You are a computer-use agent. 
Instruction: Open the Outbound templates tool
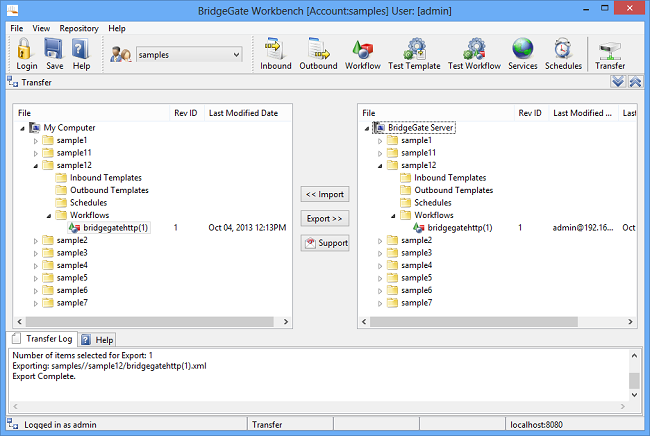pos(318,50)
